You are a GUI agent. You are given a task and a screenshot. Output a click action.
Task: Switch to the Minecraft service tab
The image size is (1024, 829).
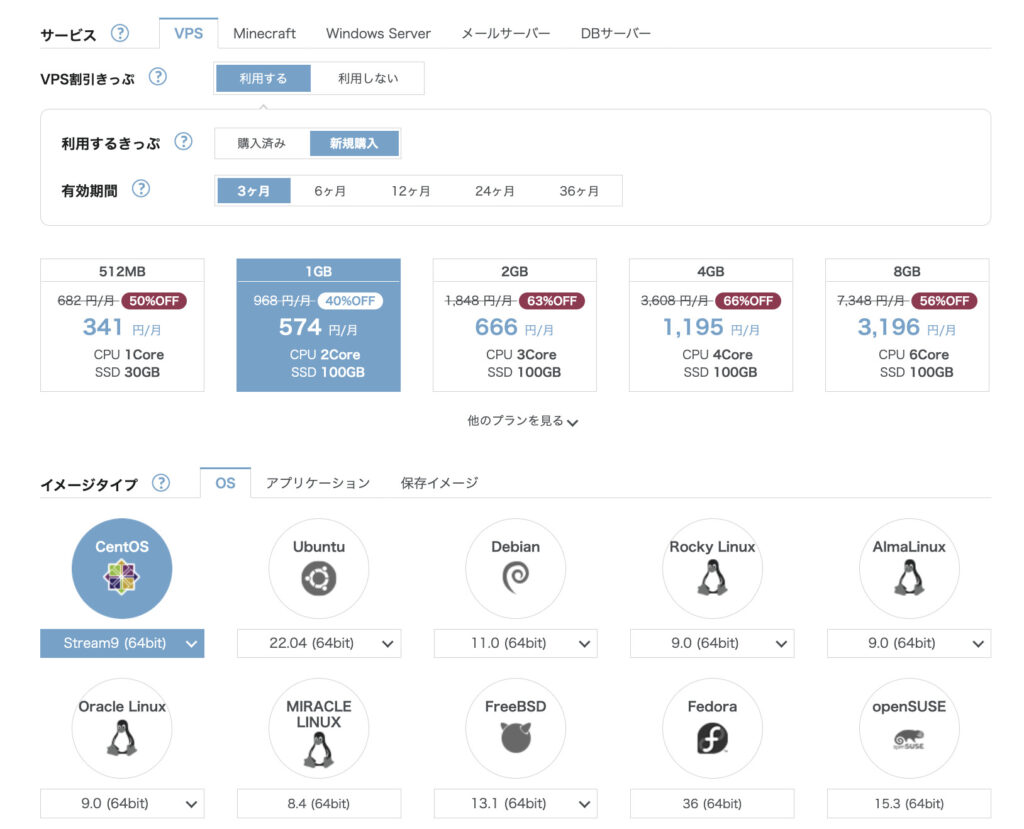[264, 33]
